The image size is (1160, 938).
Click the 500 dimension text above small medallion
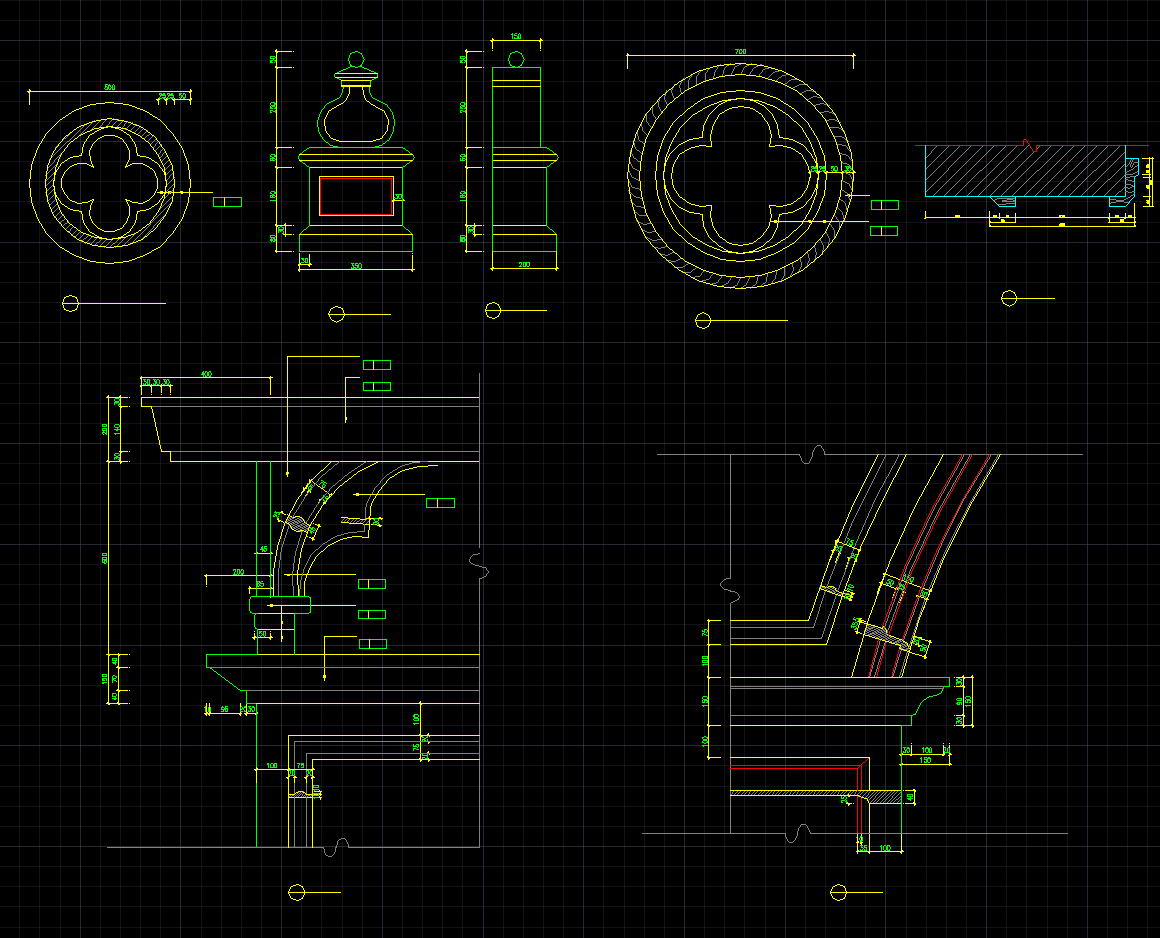[x=109, y=88]
